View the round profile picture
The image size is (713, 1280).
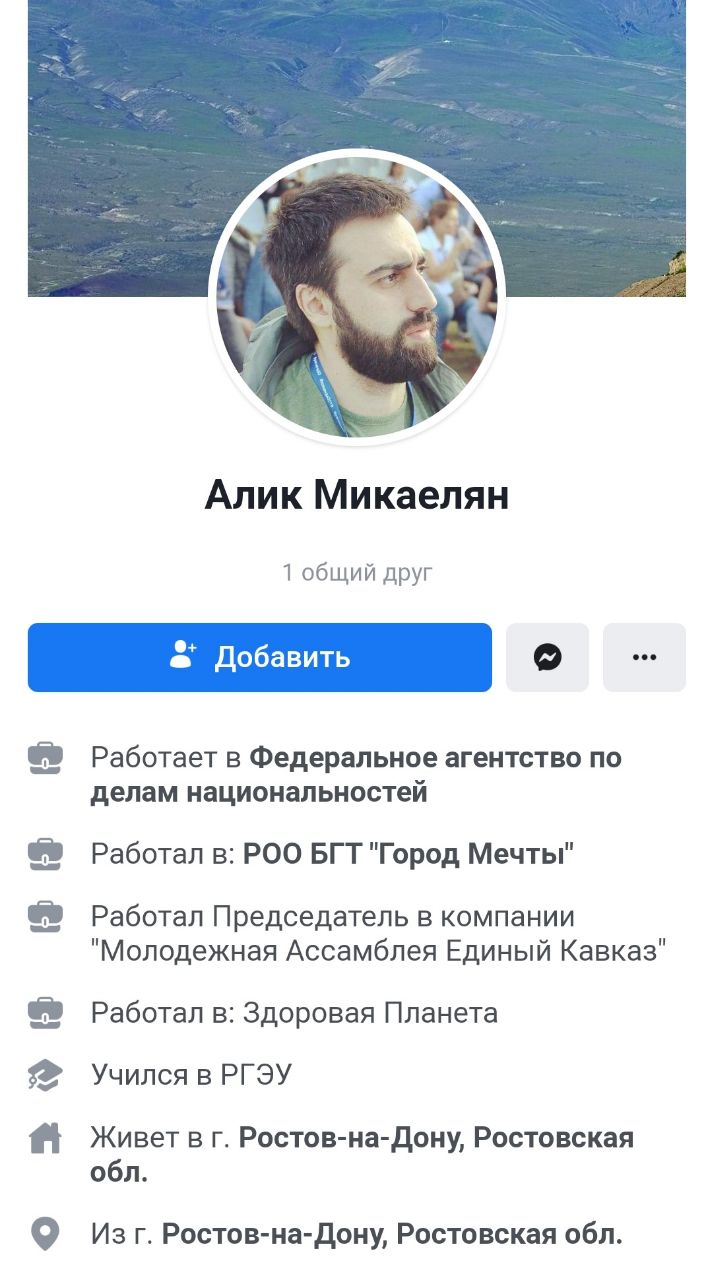pos(357,297)
